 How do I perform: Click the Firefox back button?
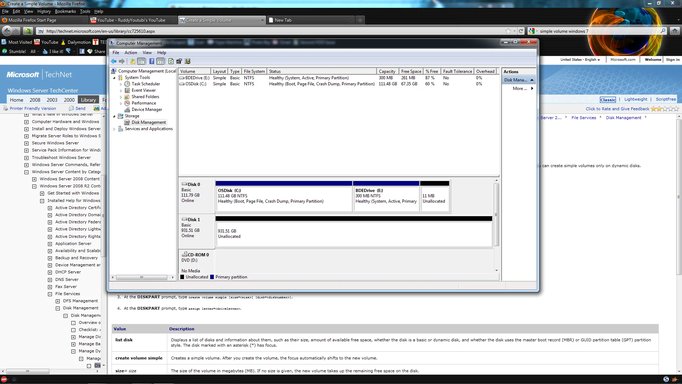tap(7, 31)
